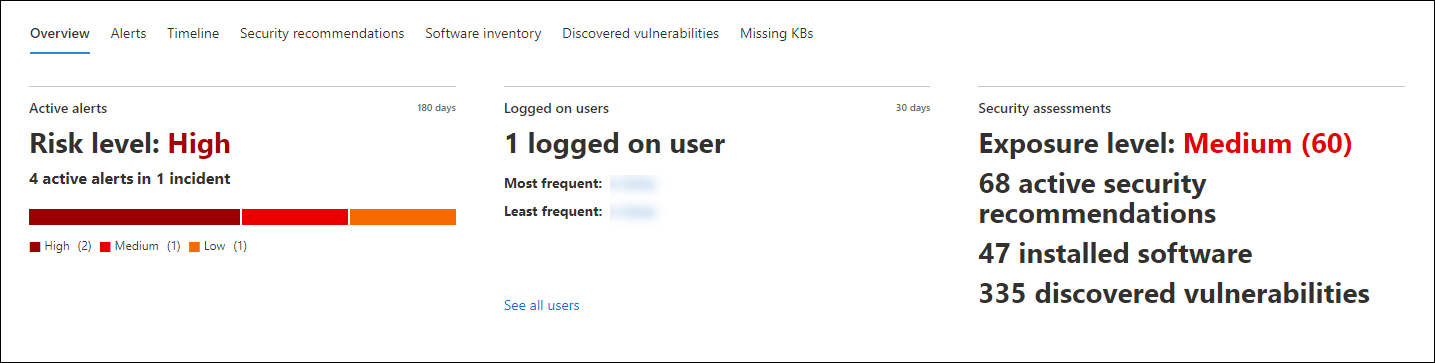Screen dimensions: 1435x363
Task: Click the orange Low severity bar segment
Action: point(403,217)
